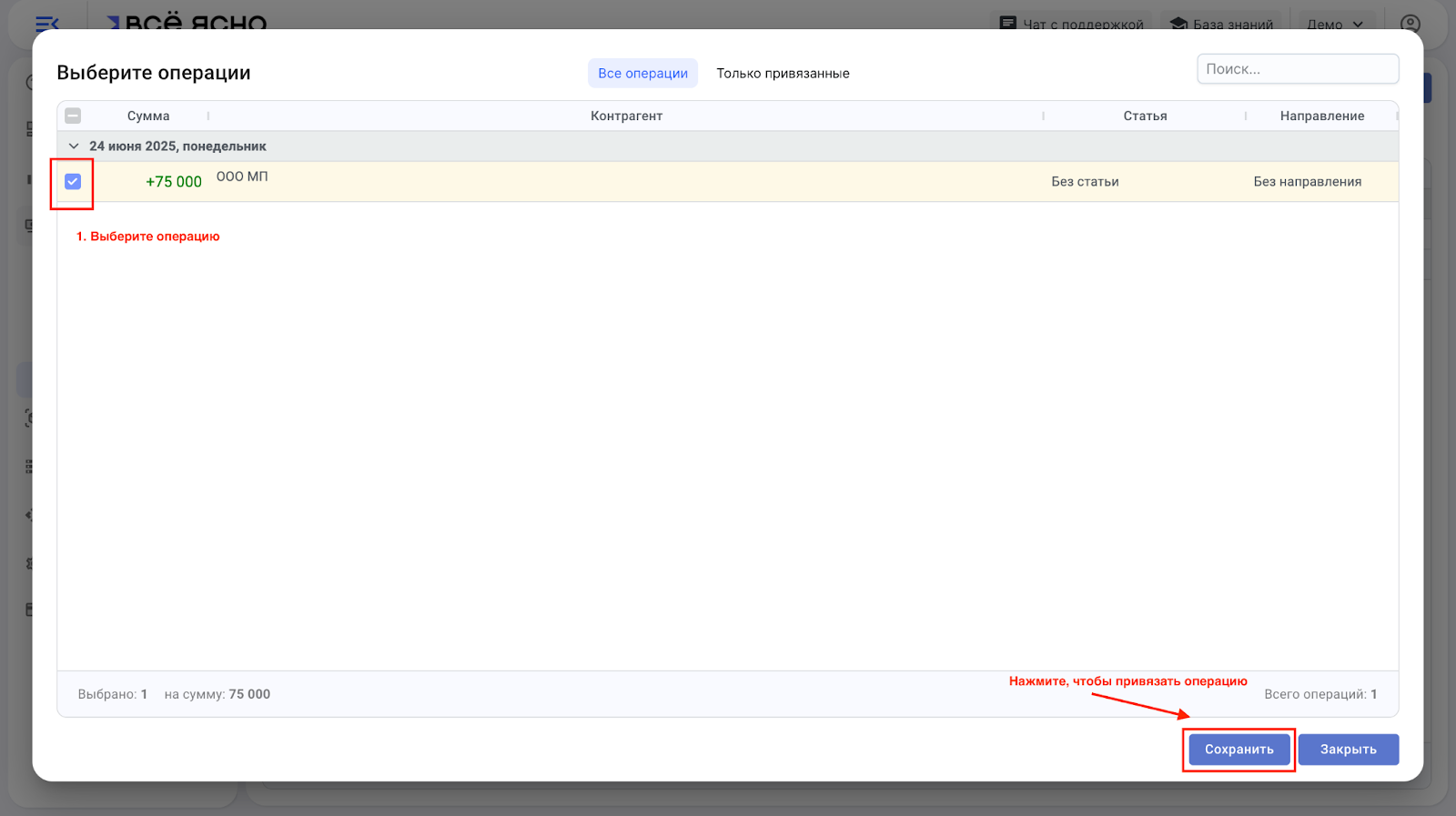Click the knowledge base graduation cap icon
This screenshot has width=1456, height=816.
coord(1178,24)
